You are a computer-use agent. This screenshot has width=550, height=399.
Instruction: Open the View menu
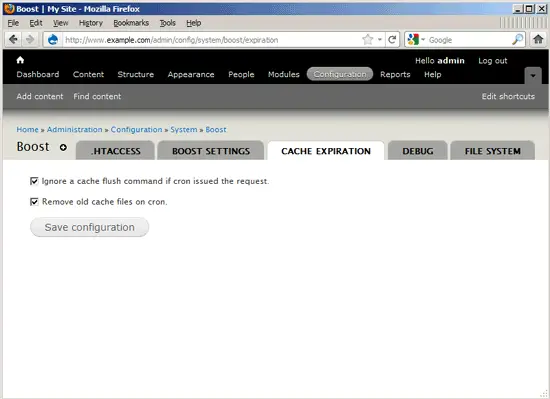click(x=61, y=23)
